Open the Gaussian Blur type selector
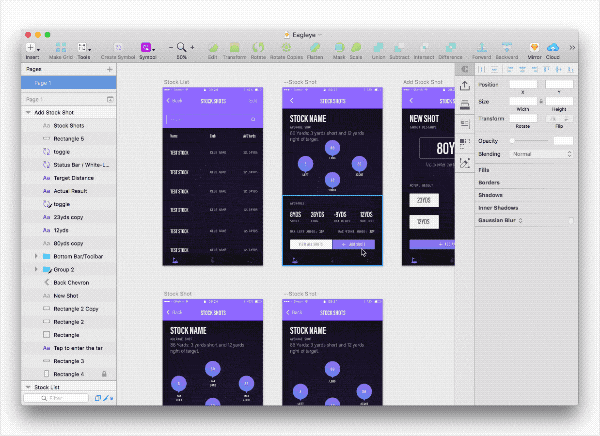The width and height of the screenshot is (600, 436). [520, 220]
